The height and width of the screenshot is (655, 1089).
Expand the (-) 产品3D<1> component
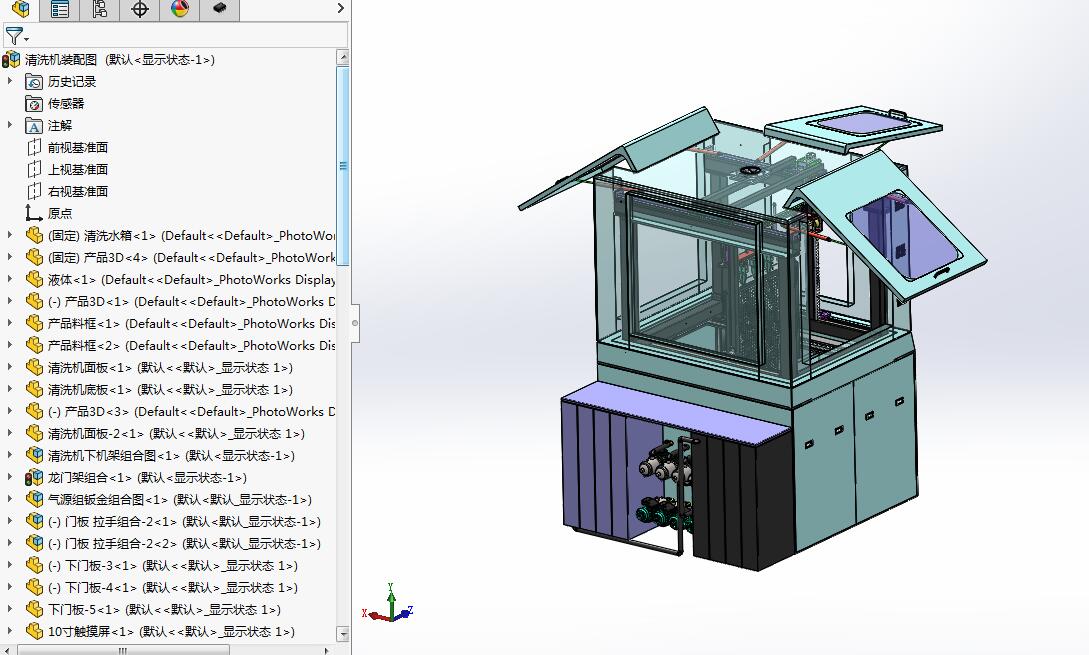click(x=10, y=301)
